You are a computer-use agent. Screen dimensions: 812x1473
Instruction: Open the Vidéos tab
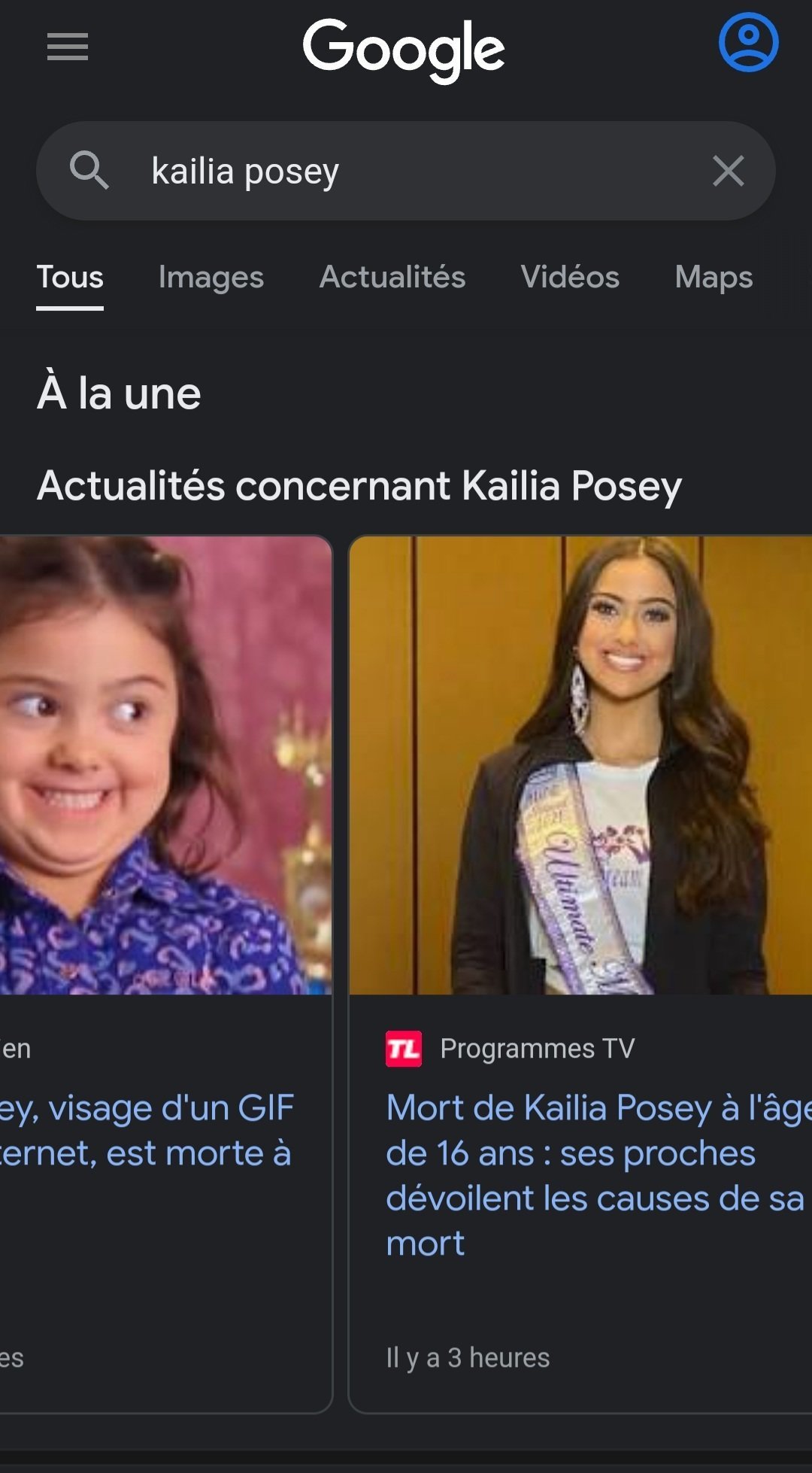570,278
